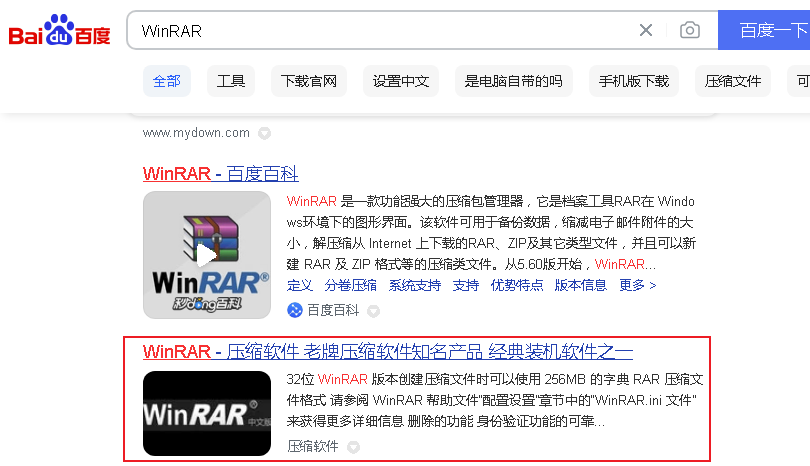Click inside the WinRAR search box
Viewport: 810px width, 466px height.
point(382,30)
